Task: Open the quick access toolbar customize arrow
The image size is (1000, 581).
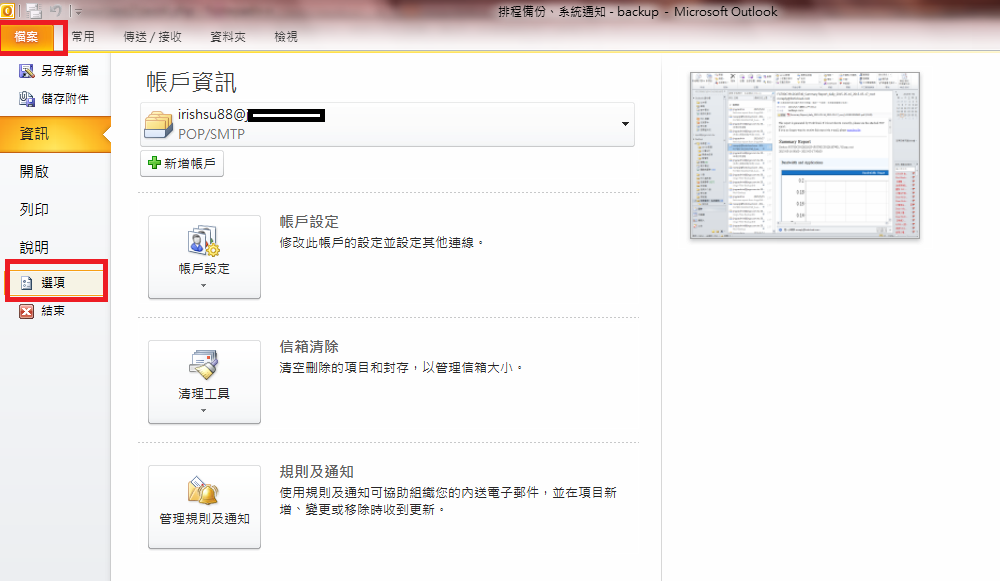Action: coord(78,11)
